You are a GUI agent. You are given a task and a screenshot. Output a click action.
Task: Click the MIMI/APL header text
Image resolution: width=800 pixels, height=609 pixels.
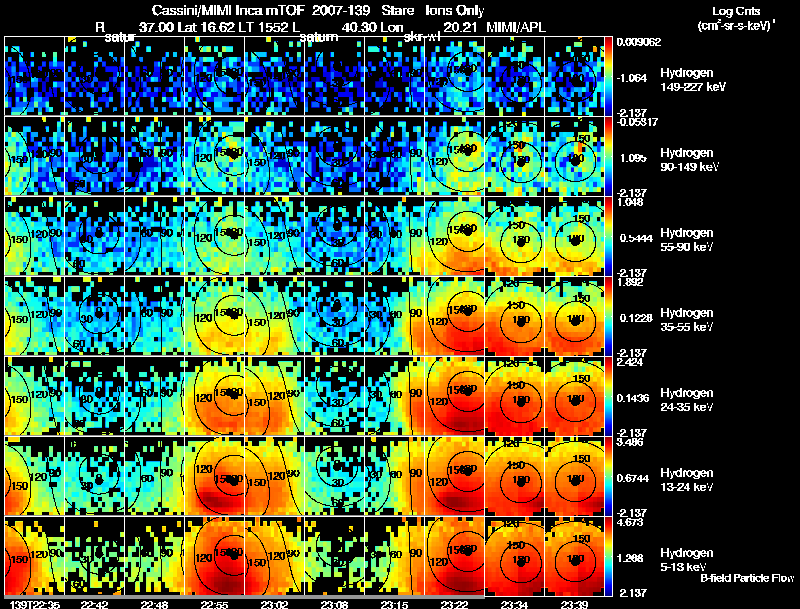[x=516, y=27]
